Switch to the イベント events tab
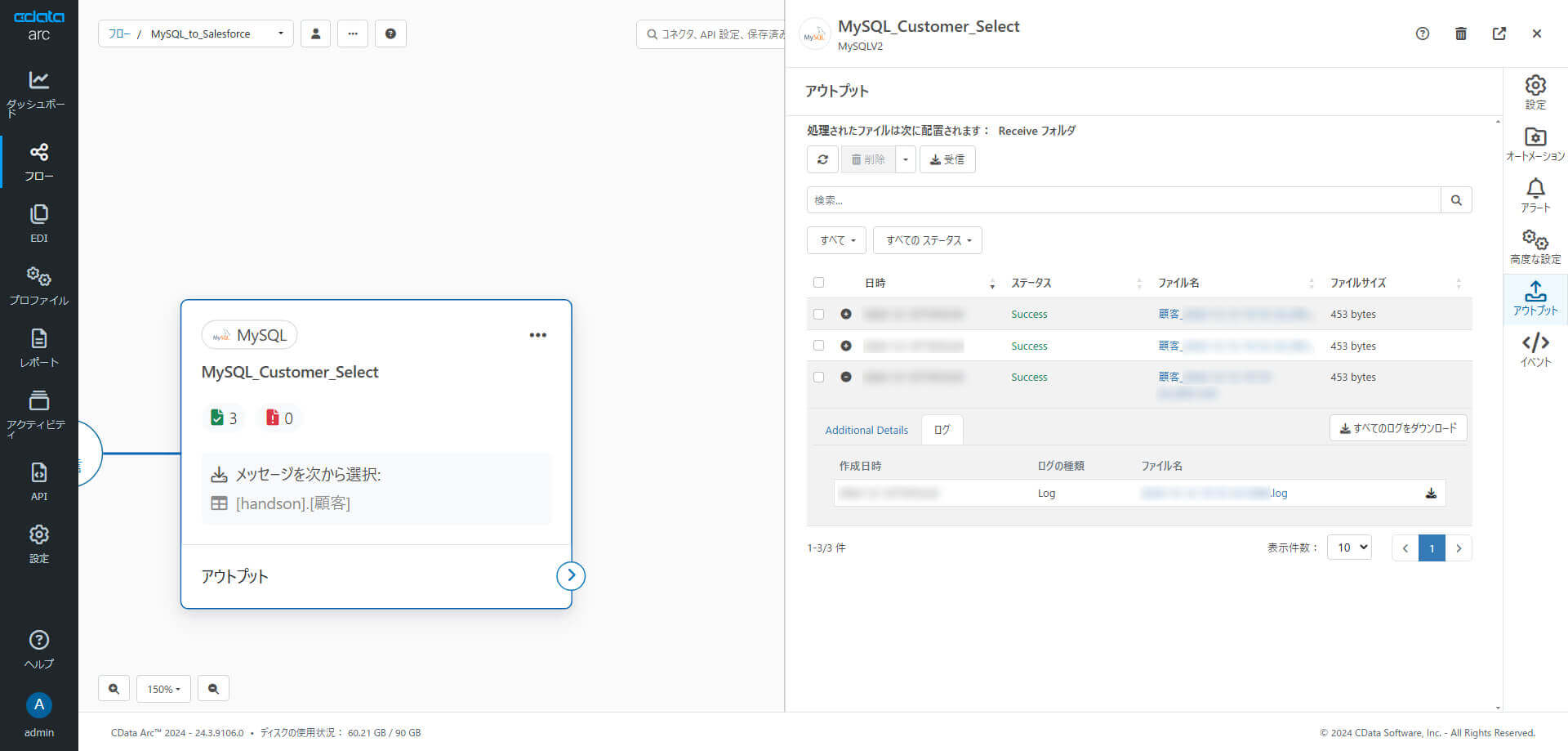The image size is (1568, 751). point(1535,350)
